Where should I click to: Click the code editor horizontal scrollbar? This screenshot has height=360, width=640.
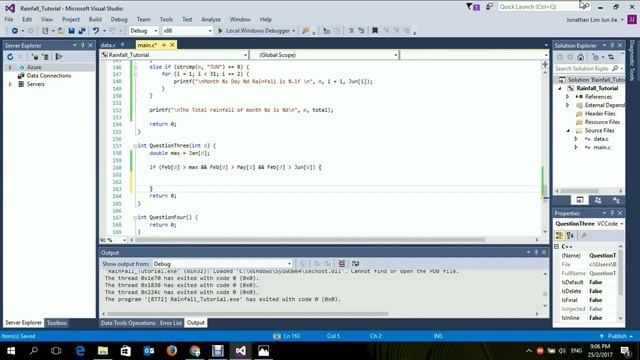click(310, 240)
